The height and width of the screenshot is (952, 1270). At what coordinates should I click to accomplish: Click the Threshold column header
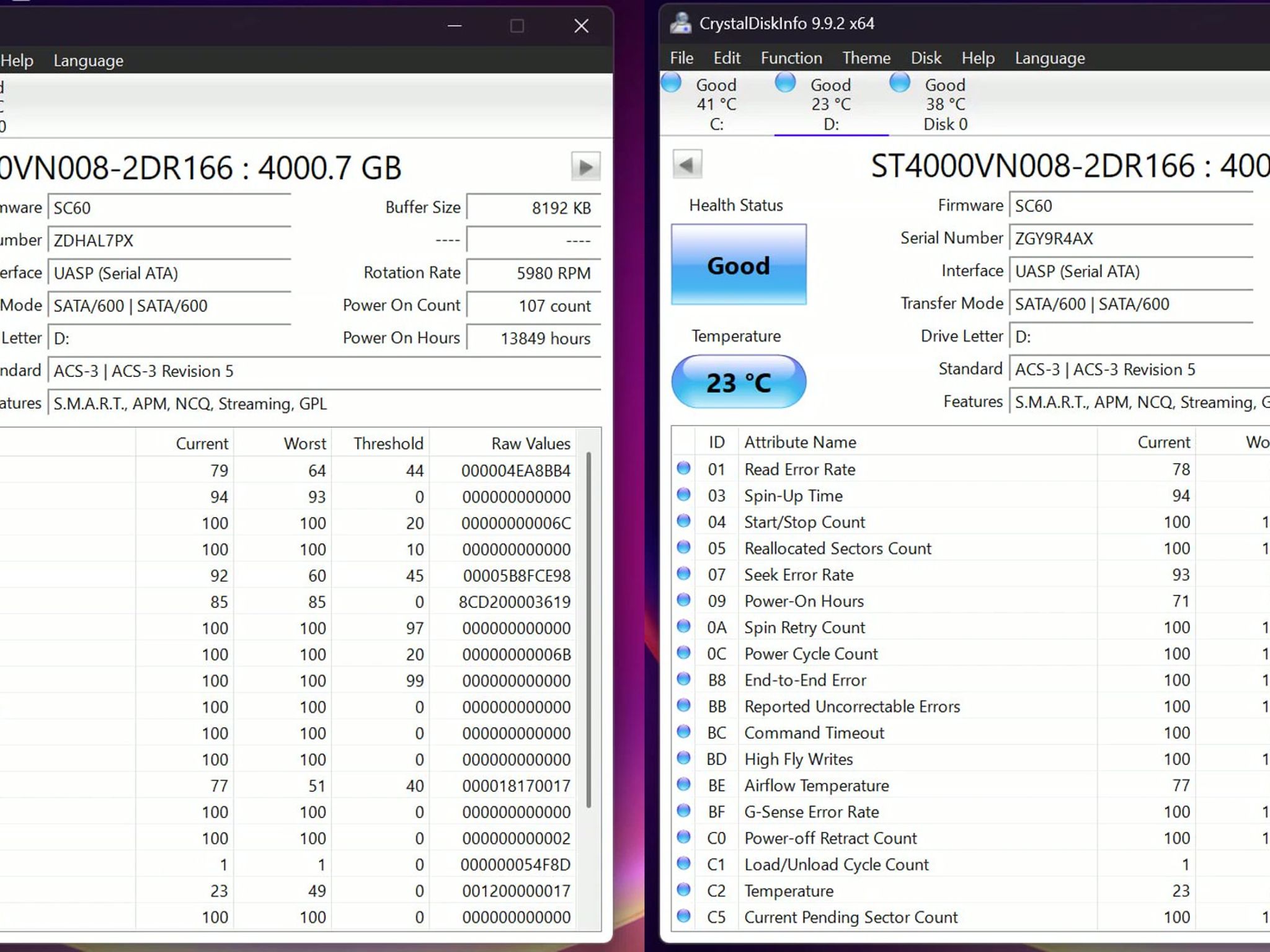click(x=388, y=444)
